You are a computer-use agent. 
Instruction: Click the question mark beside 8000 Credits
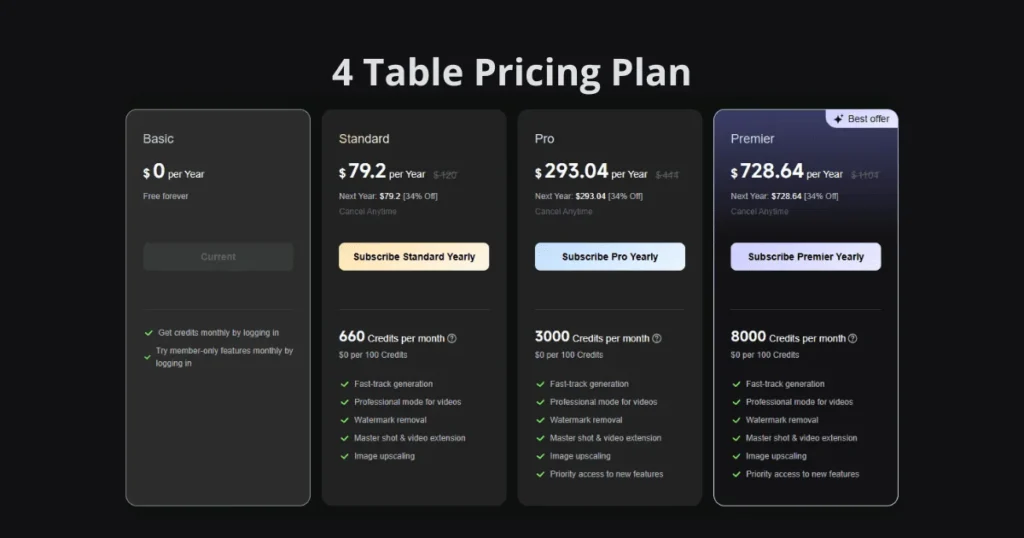(852, 338)
